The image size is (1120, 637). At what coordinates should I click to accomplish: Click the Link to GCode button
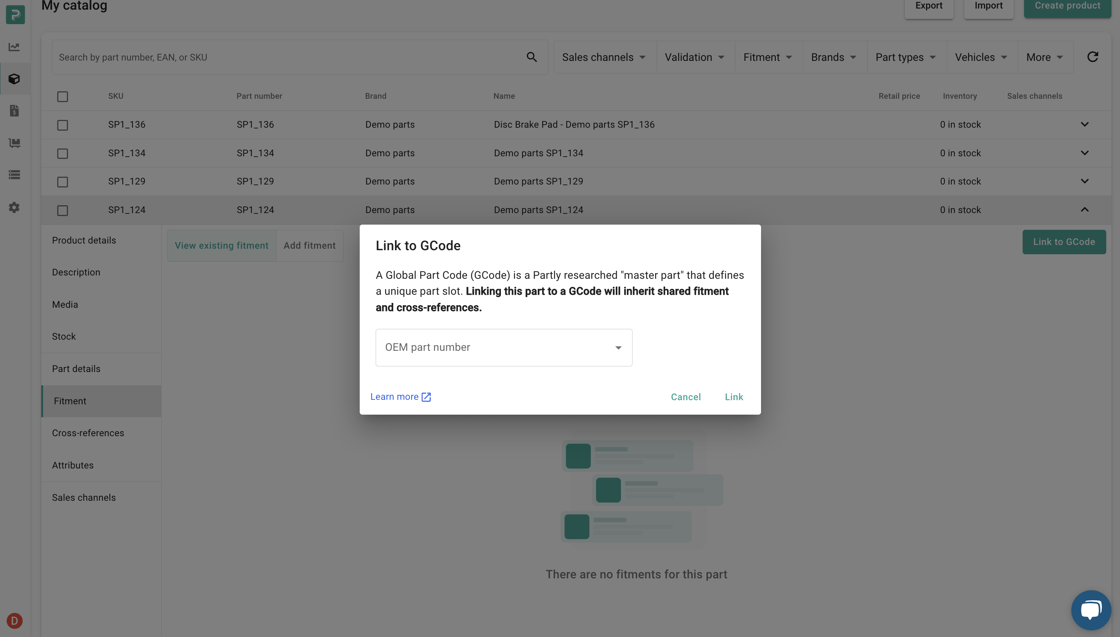[1064, 242]
